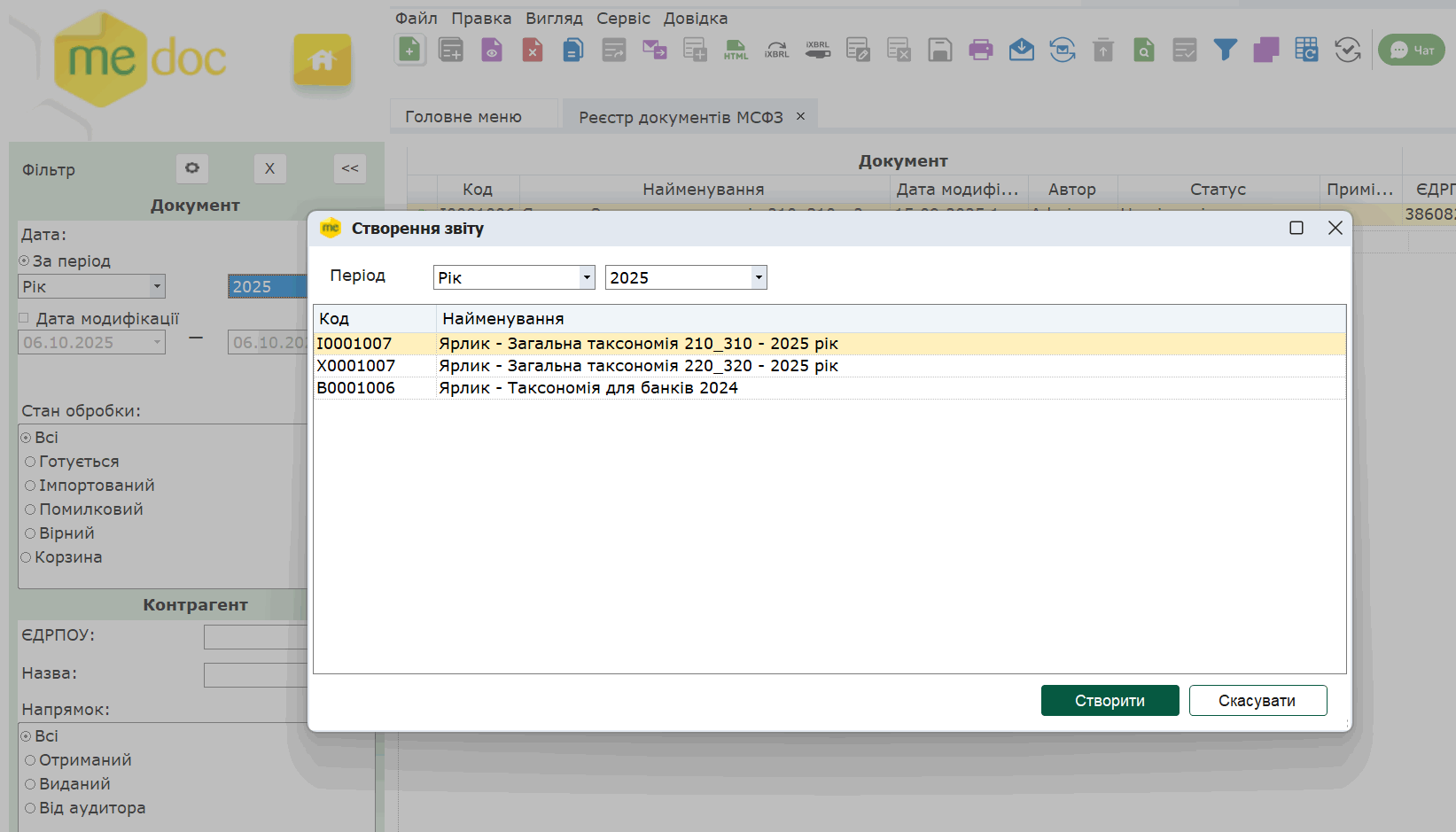Open filter settings gear icon
Viewport: 1456px width, 832px height.
click(192, 168)
